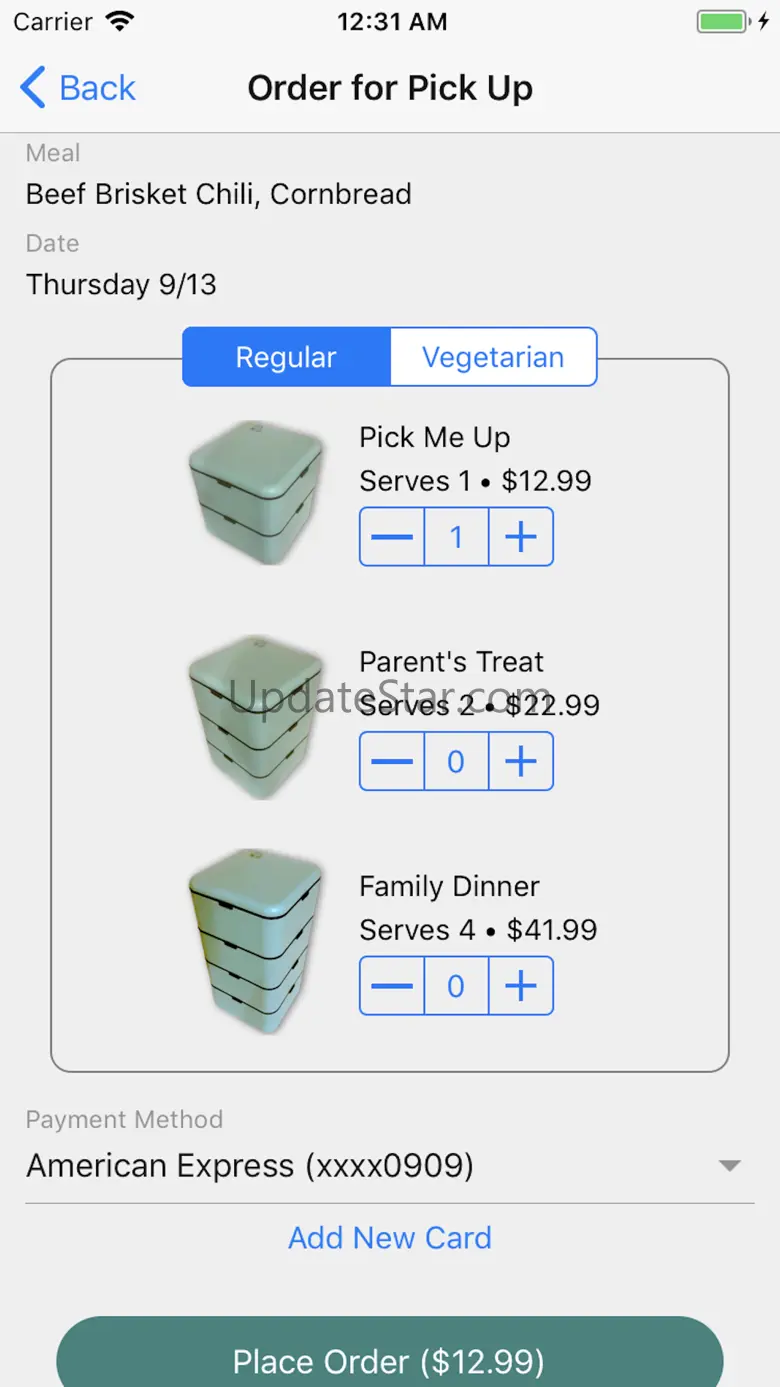
Task: Open payment method dropdown arrow
Action: (x=731, y=1166)
